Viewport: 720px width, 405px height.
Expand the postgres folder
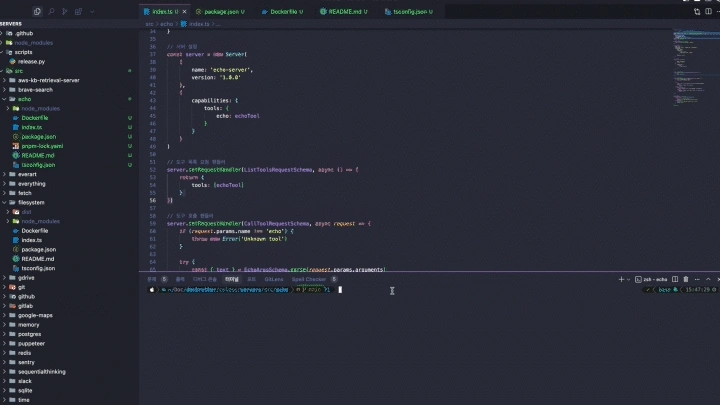click(x=29, y=334)
